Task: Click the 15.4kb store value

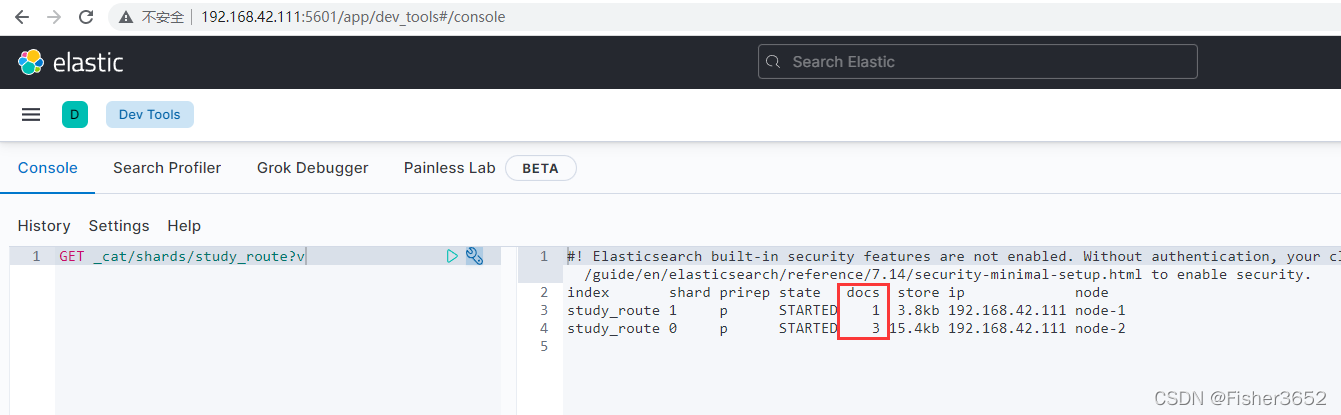Action: 914,328
